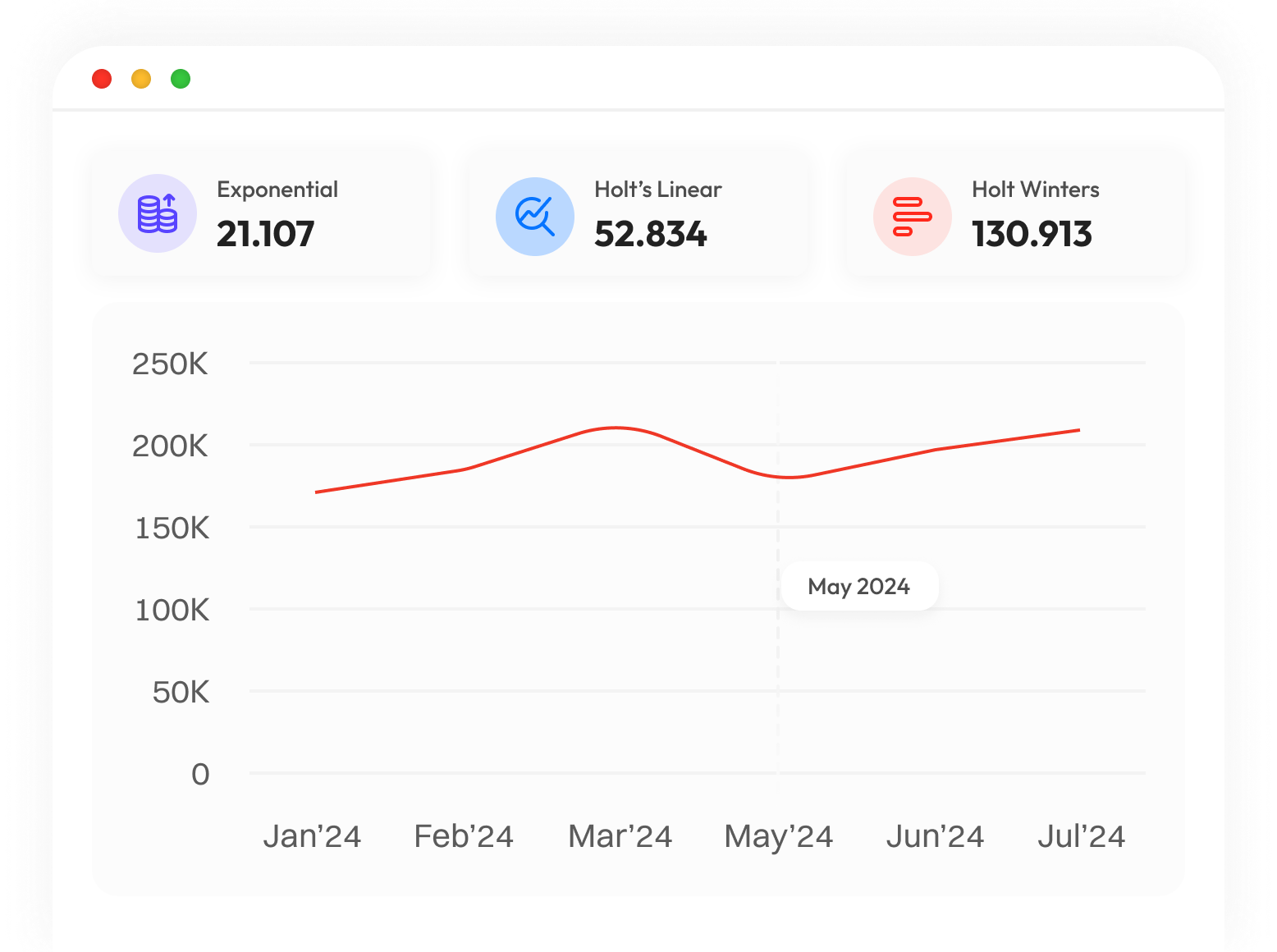The image size is (1277, 952).
Task: Click the chart magnifier Holt's Linear icon
Action: point(535,217)
